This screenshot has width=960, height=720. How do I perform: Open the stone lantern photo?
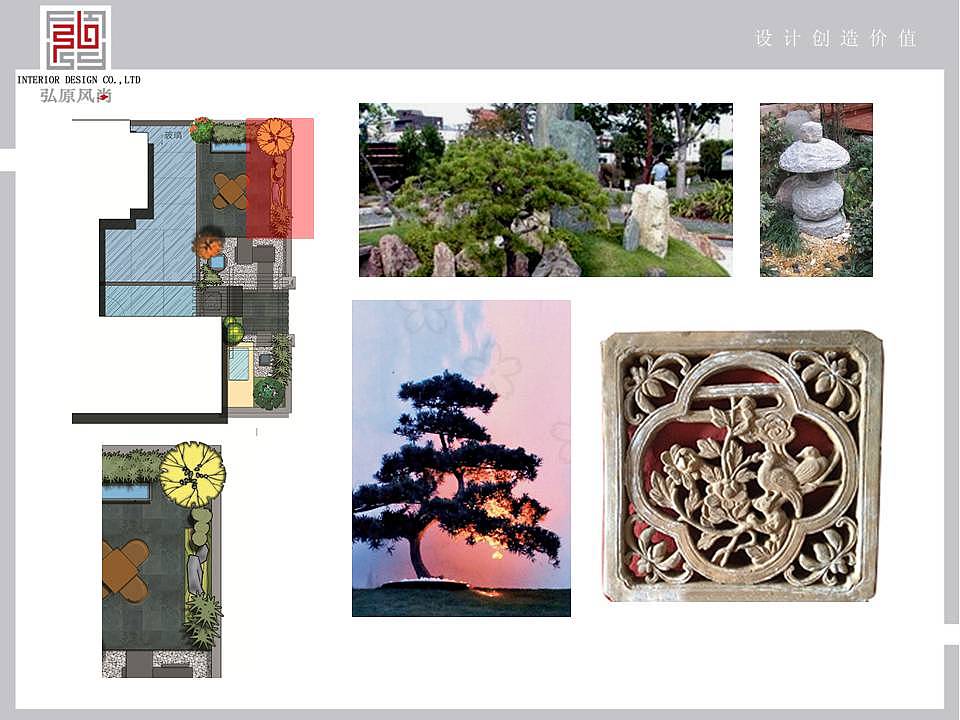pos(816,190)
